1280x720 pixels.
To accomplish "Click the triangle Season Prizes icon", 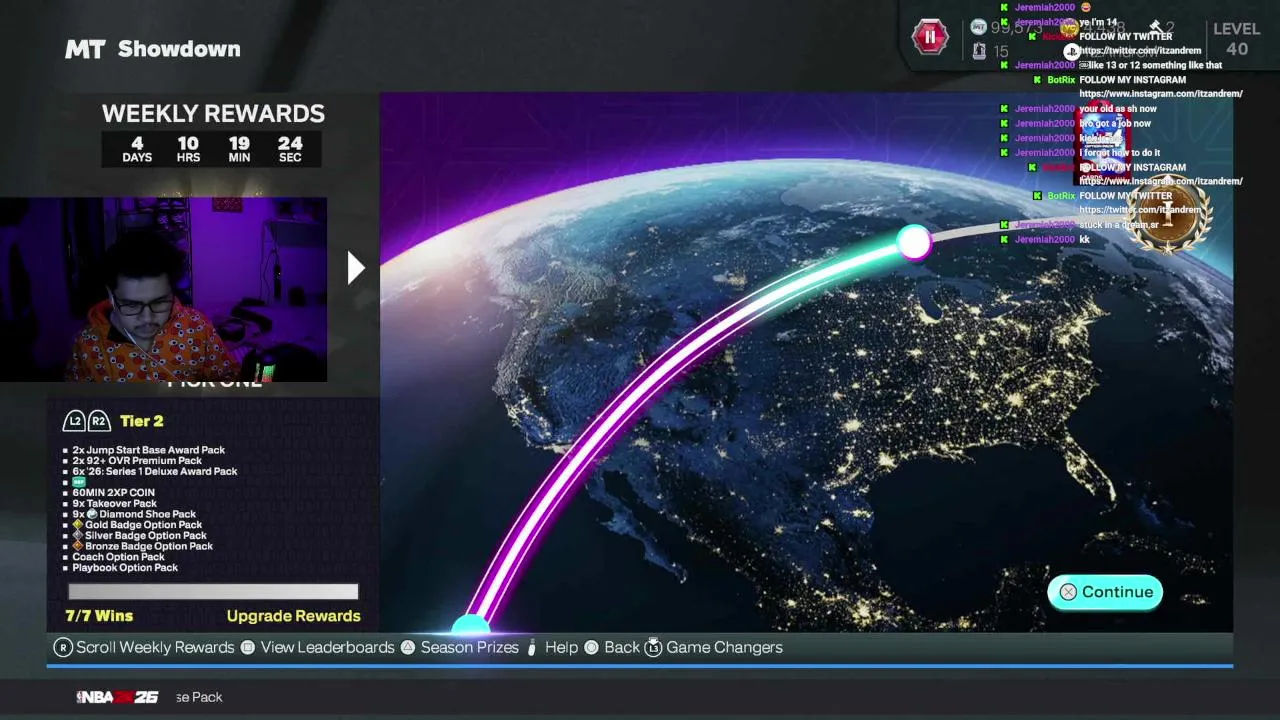I will click(408, 647).
